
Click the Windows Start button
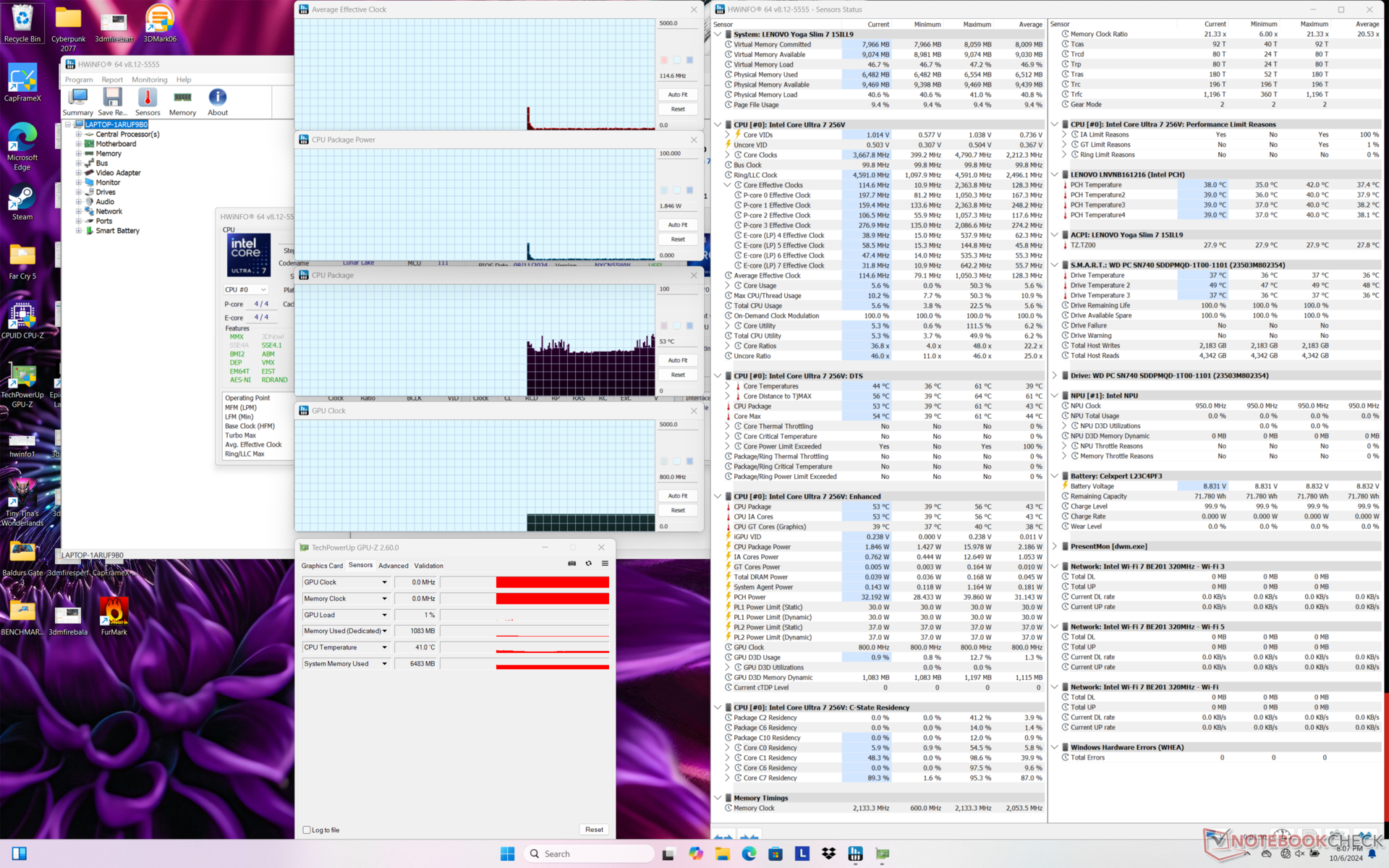[x=508, y=854]
